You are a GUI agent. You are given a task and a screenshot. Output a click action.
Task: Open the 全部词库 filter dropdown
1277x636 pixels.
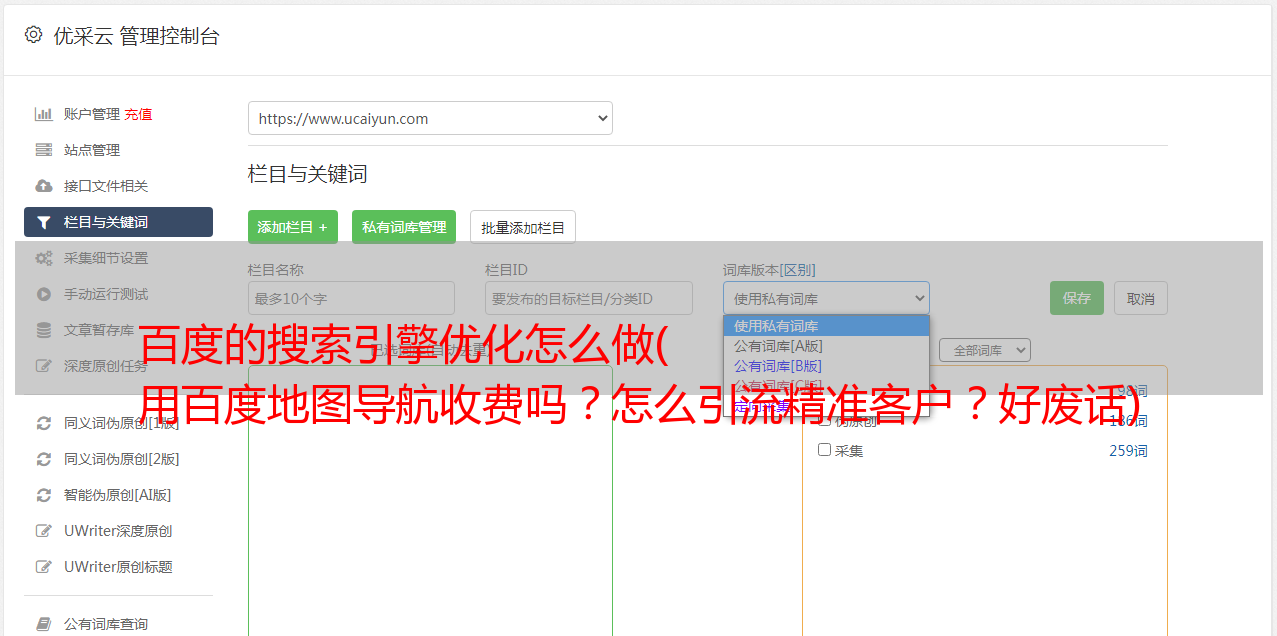pyautogui.click(x=985, y=350)
